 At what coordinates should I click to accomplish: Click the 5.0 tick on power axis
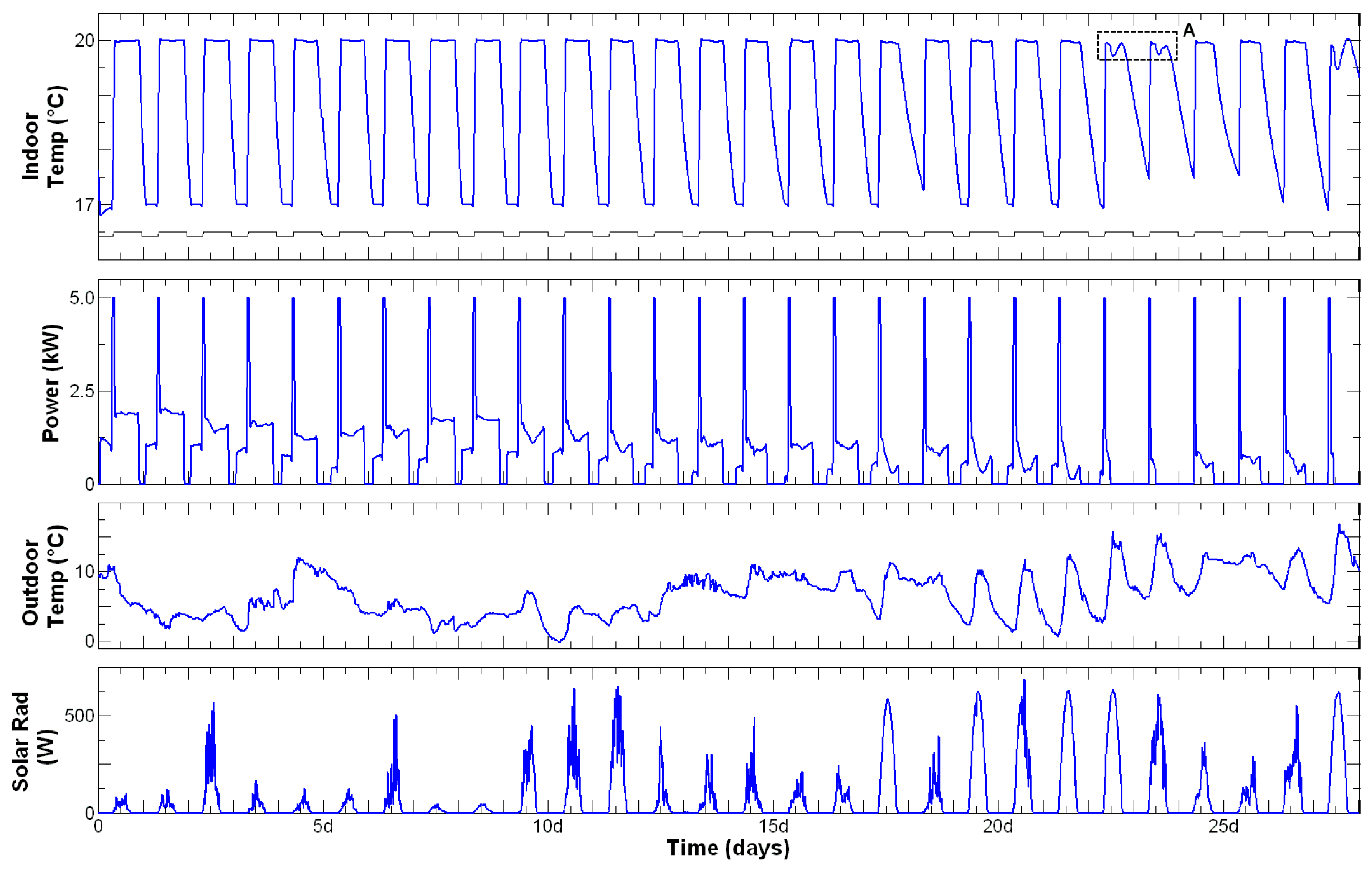pyautogui.click(x=81, y=298)
